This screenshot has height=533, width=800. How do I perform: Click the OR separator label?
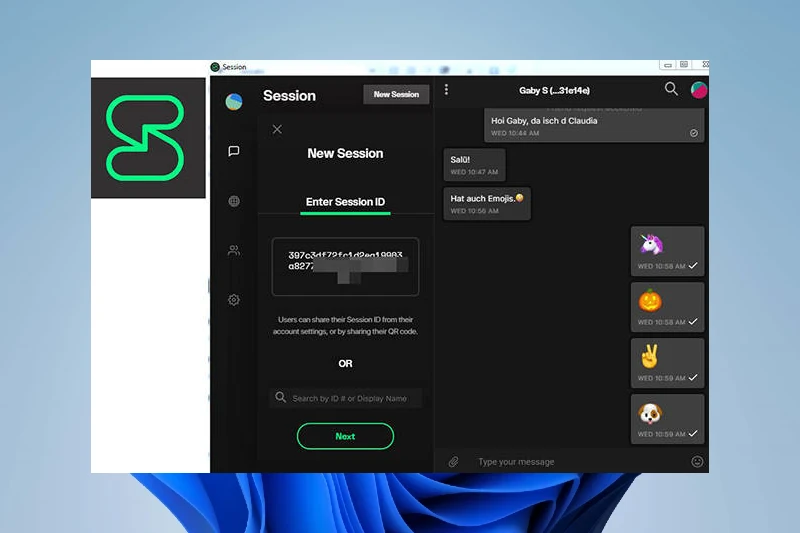pyautogui.click(x=345, y=364)
